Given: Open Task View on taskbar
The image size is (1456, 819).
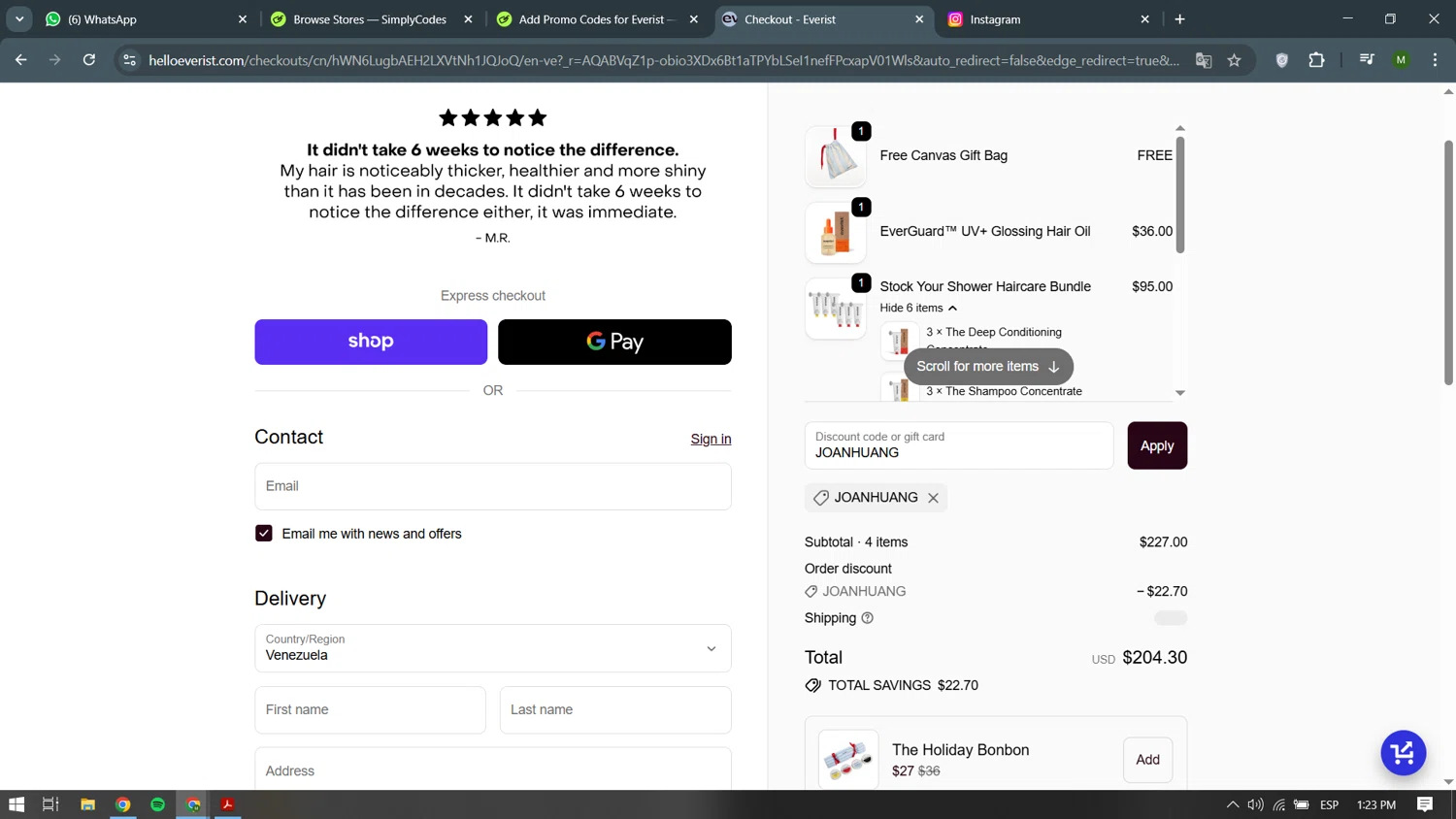Looking at the screenshot, I should click(50, 804).
